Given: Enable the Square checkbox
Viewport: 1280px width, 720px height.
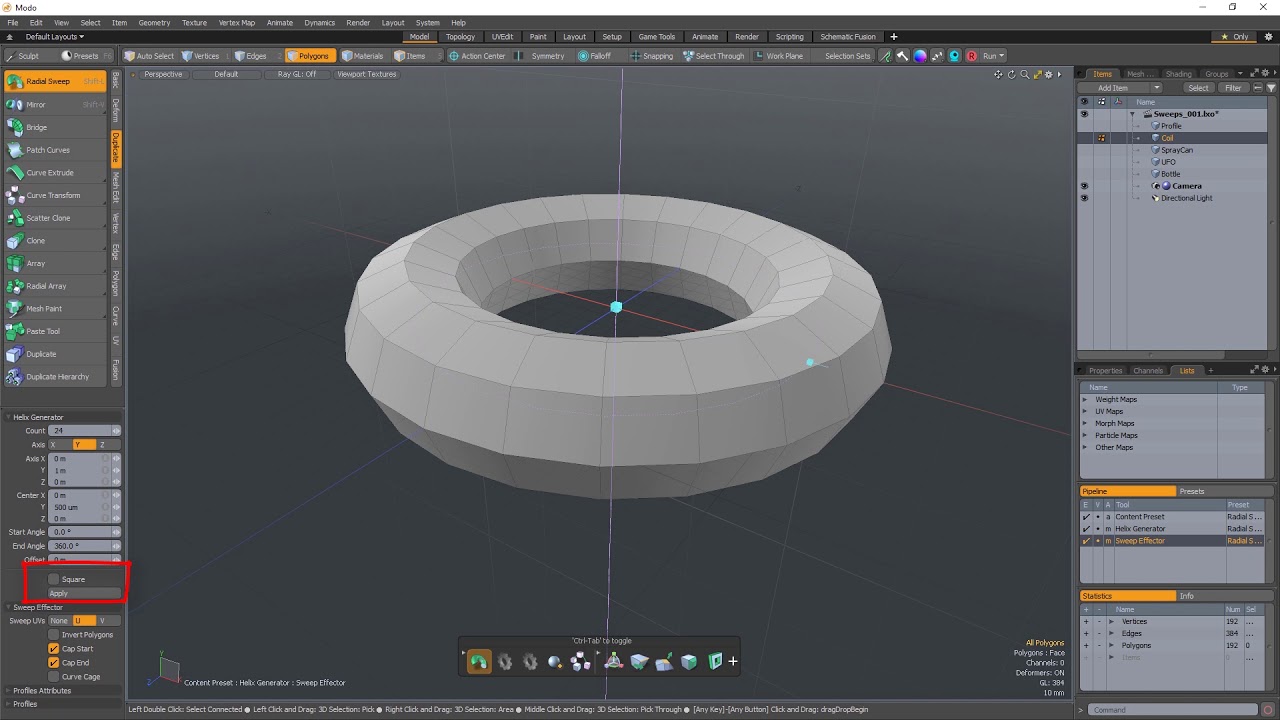Looking at the screenshot, I should click(x=54, y=579).
